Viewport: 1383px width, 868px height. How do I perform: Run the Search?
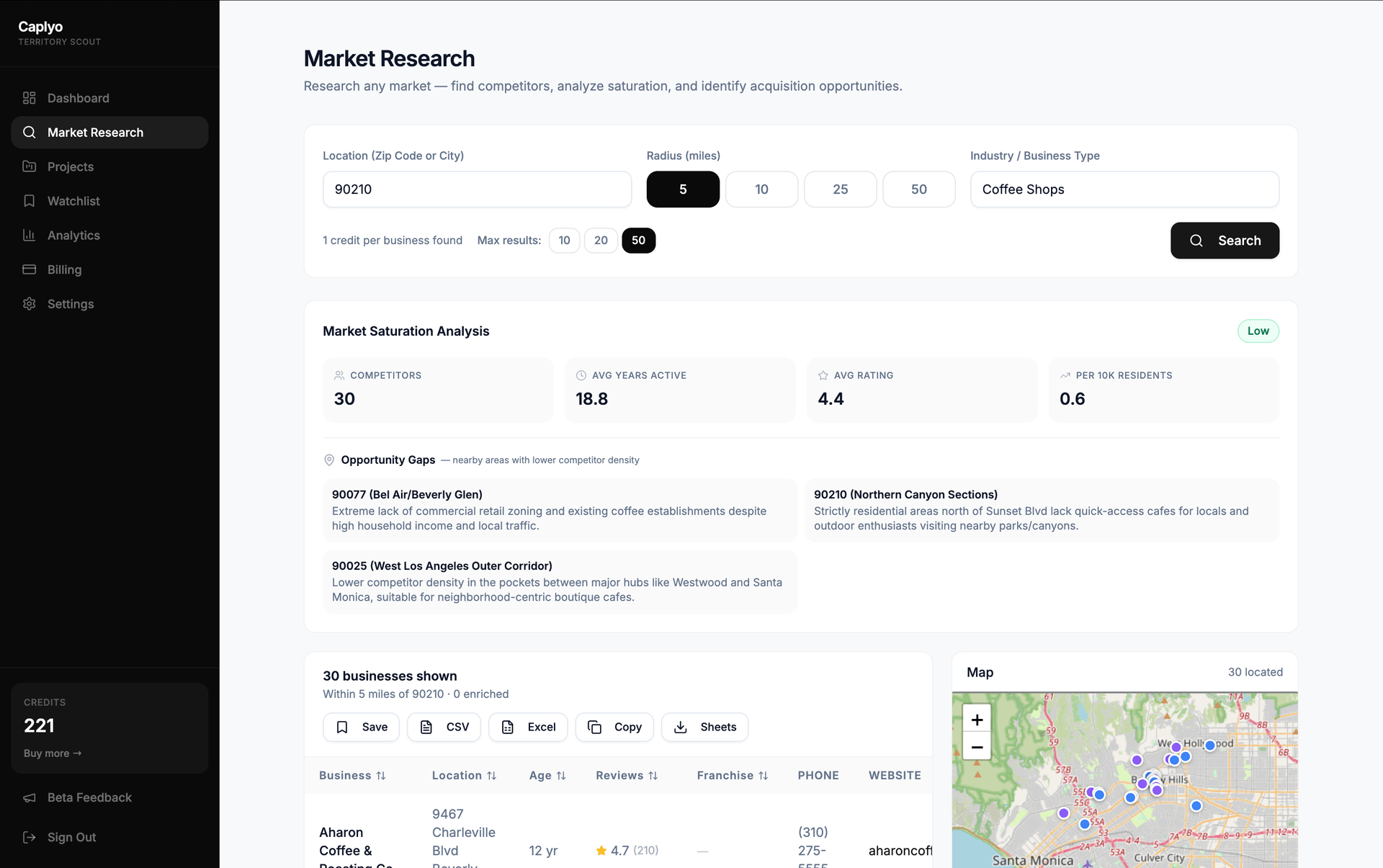coord(1225,241)
